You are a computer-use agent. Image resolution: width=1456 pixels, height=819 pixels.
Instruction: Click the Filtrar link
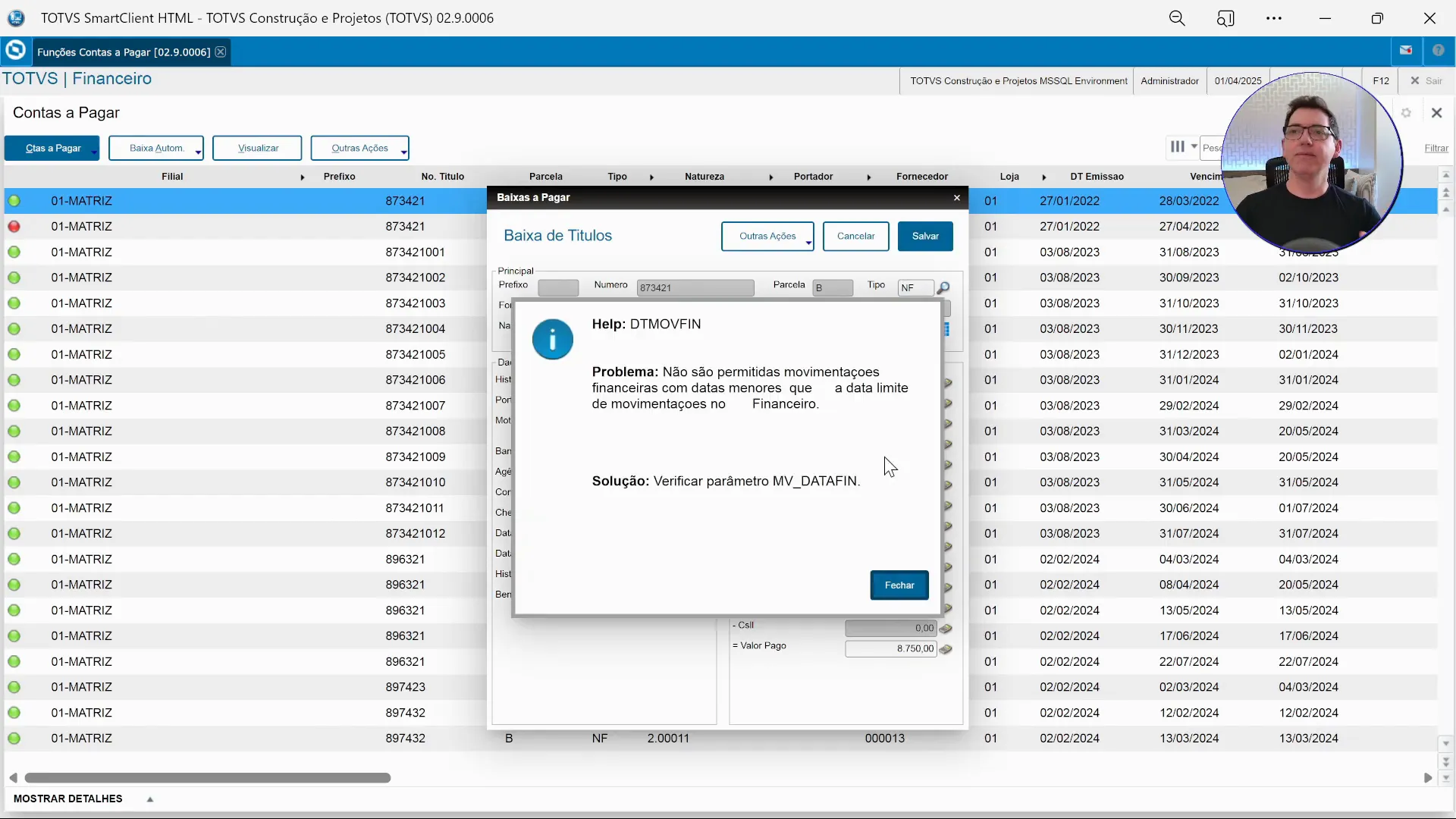pyautogui.click(x=1436, y=149)
